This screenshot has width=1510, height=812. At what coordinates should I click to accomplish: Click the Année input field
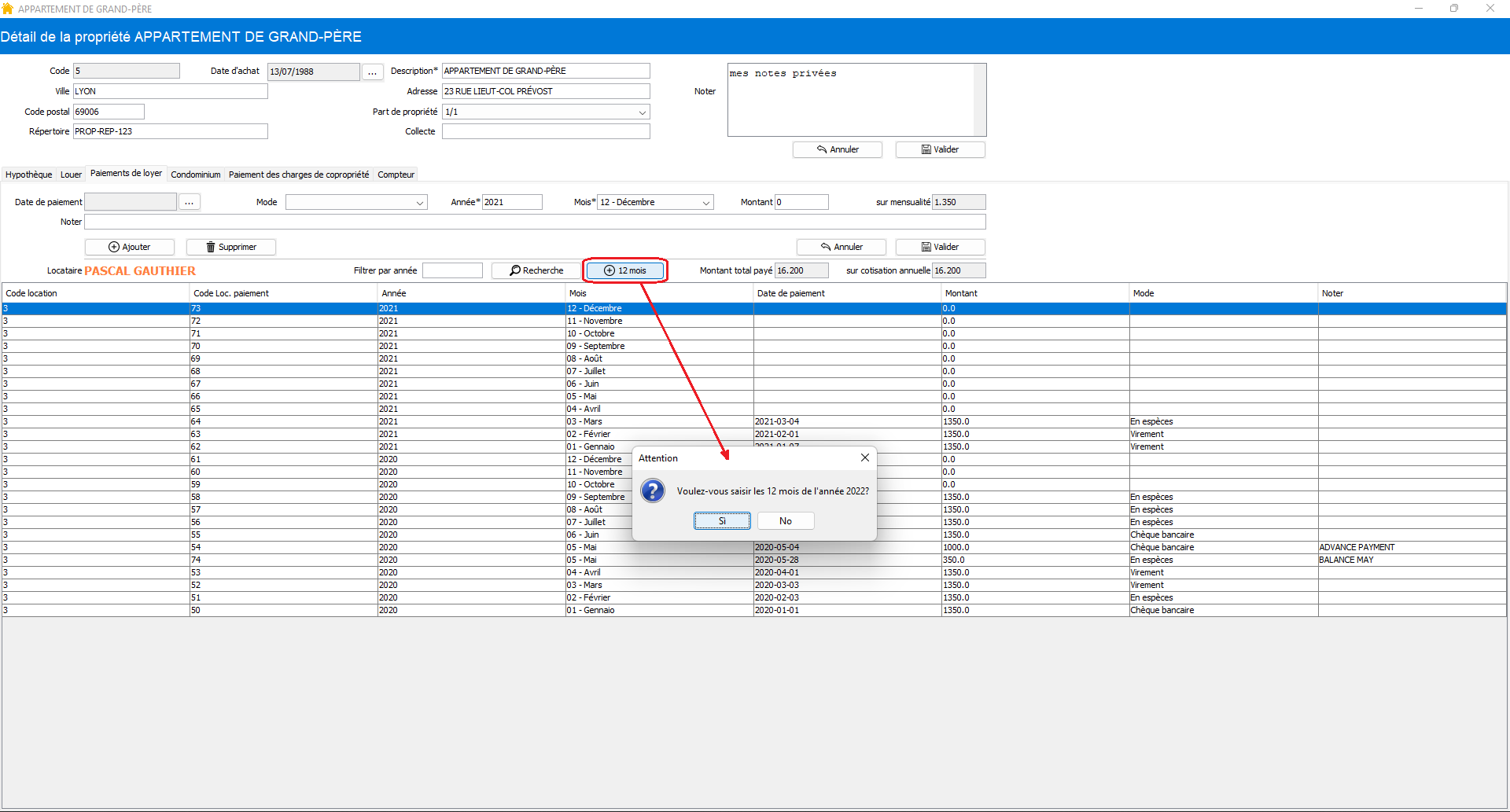pos(512,202)
